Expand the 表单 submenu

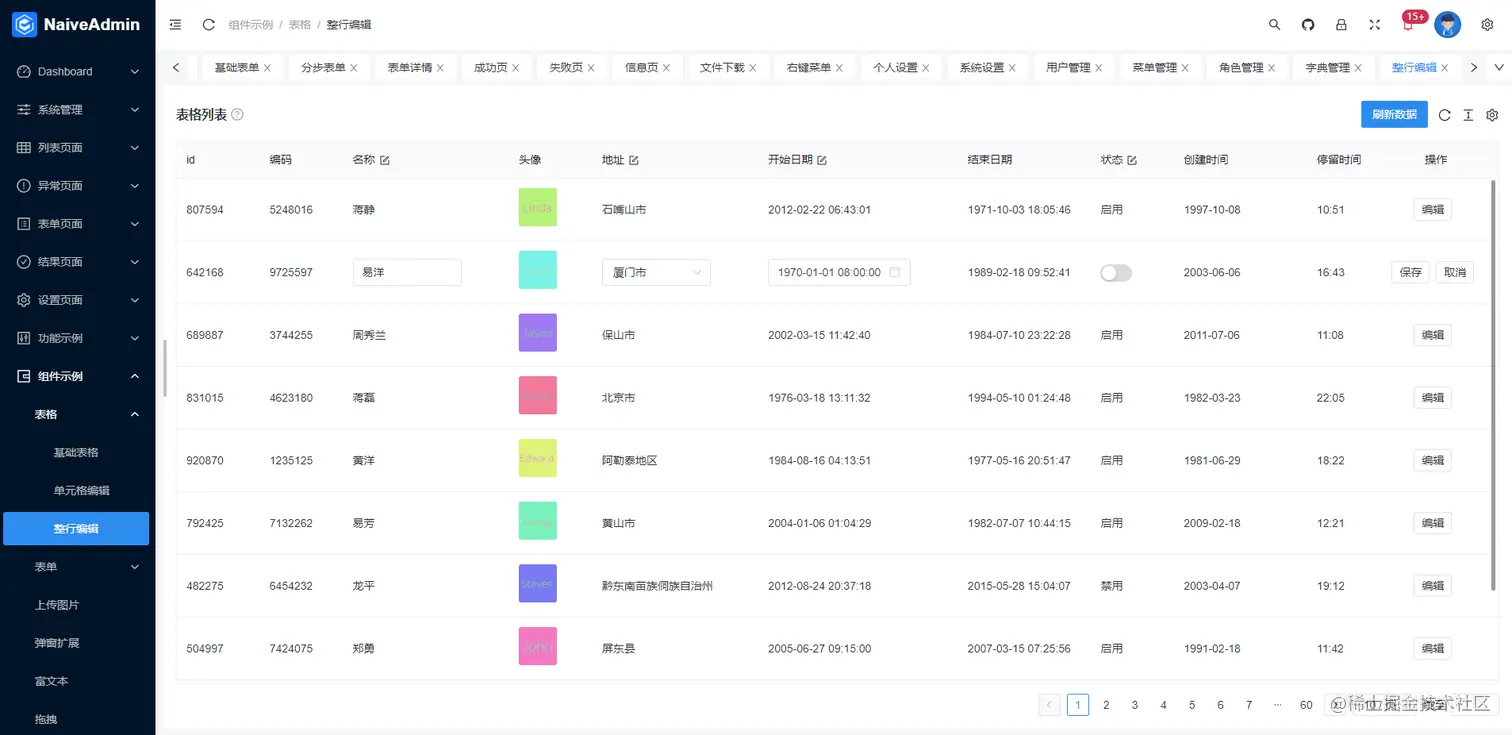click(77, 567)
